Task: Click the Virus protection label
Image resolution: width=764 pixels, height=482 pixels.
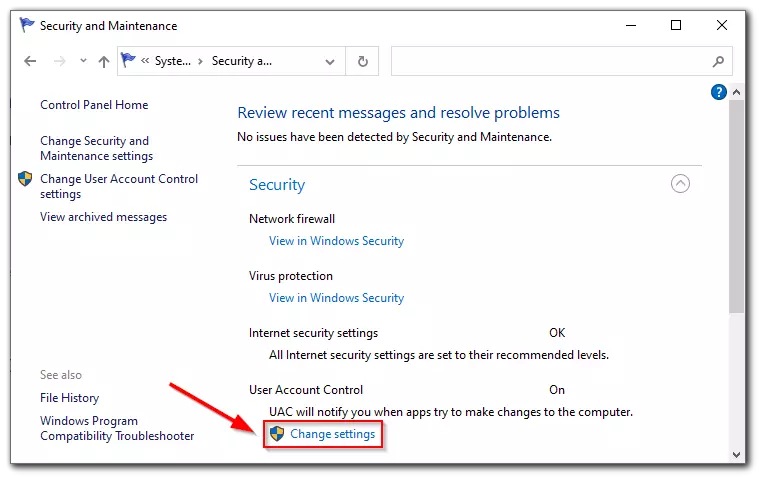Action: 291,276
